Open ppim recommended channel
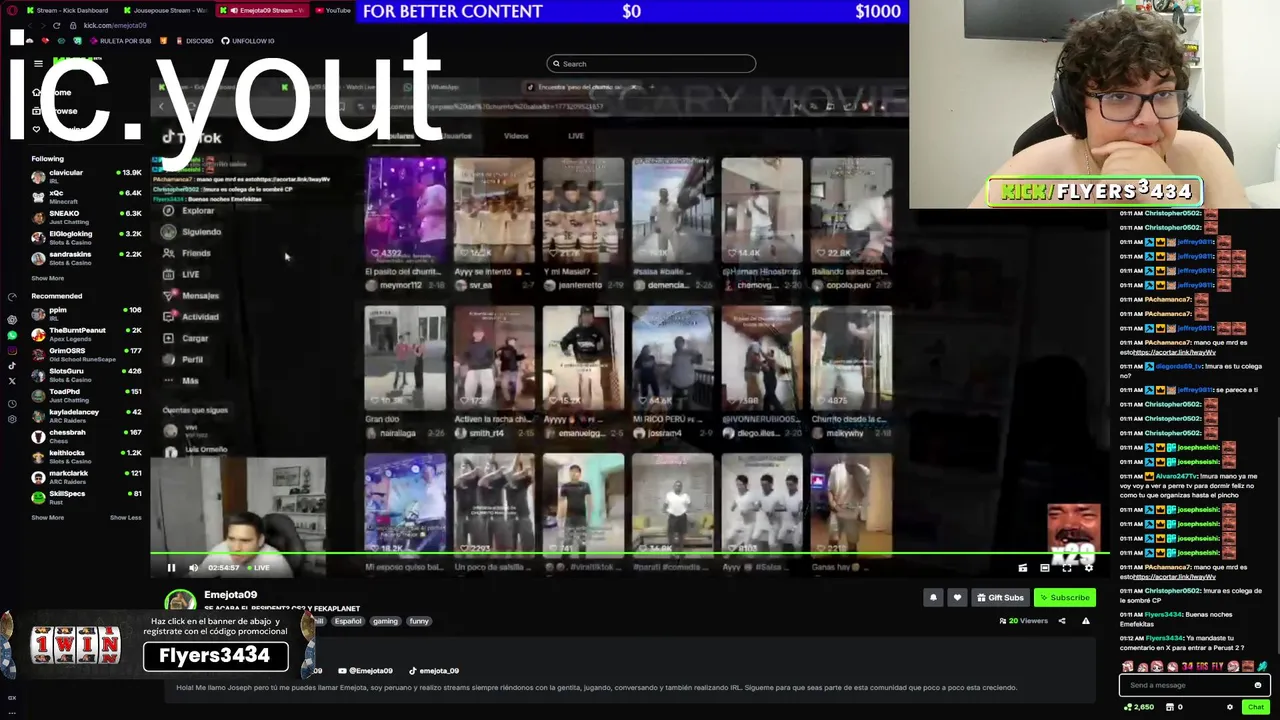The image size is (1280, 720). [86, 313]
